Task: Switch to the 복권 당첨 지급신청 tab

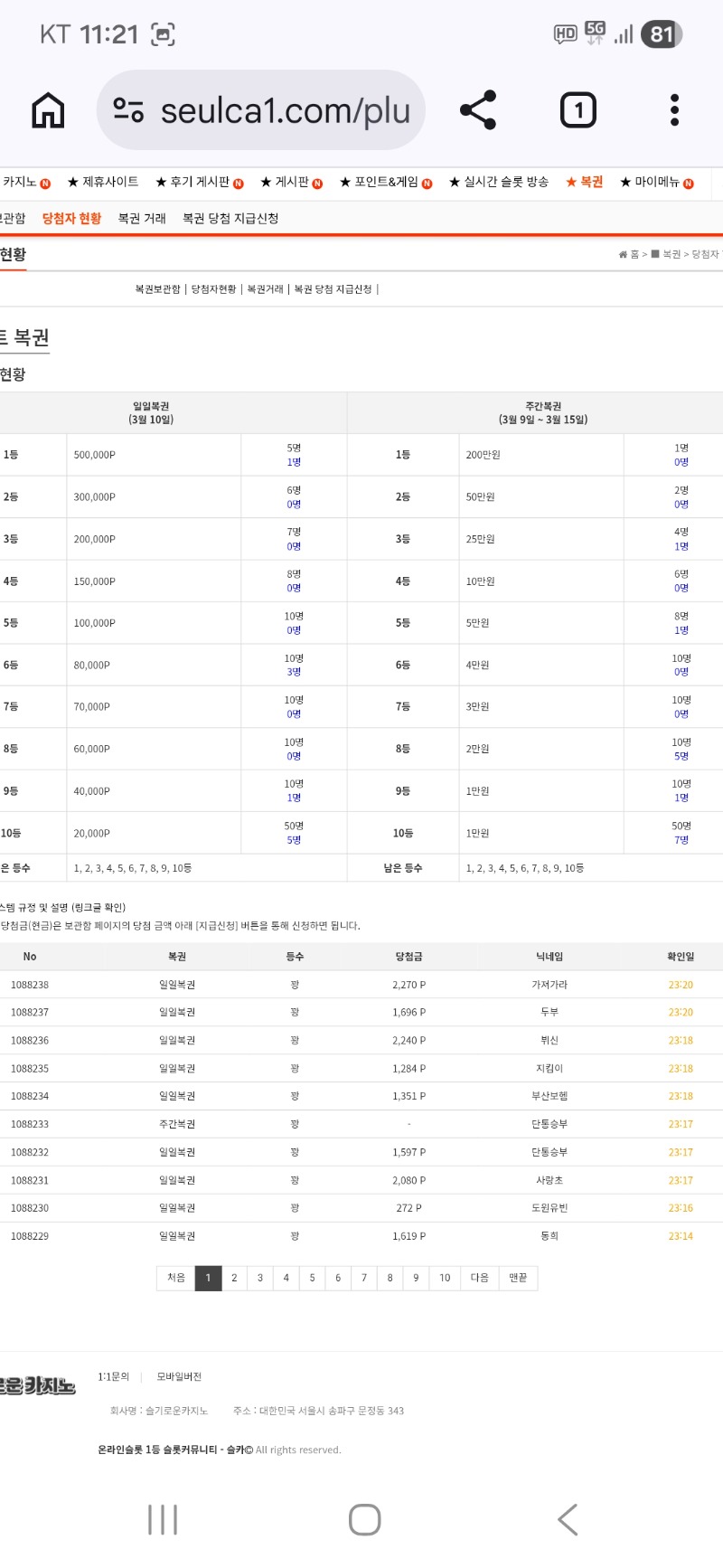Action: coord(230,218)
